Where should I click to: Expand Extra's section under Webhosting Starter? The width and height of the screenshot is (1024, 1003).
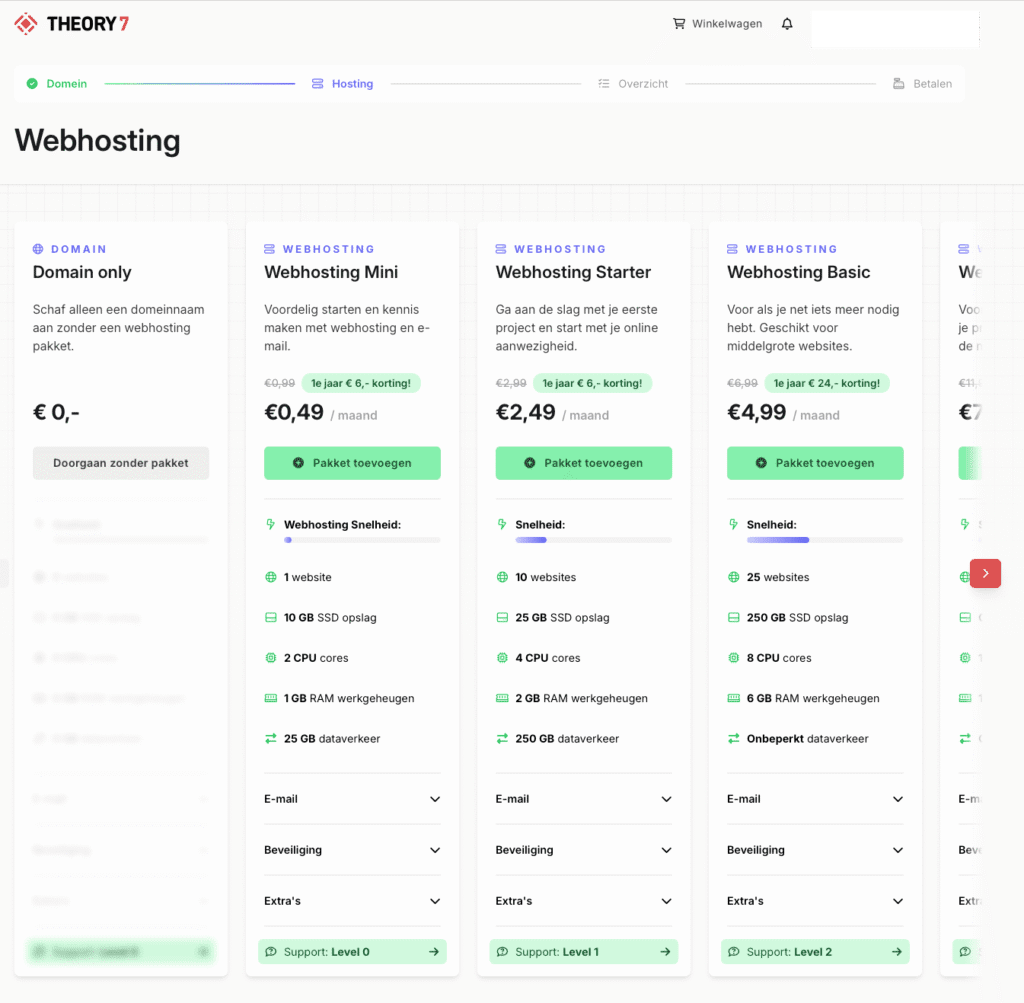click(x=584, y=900)
